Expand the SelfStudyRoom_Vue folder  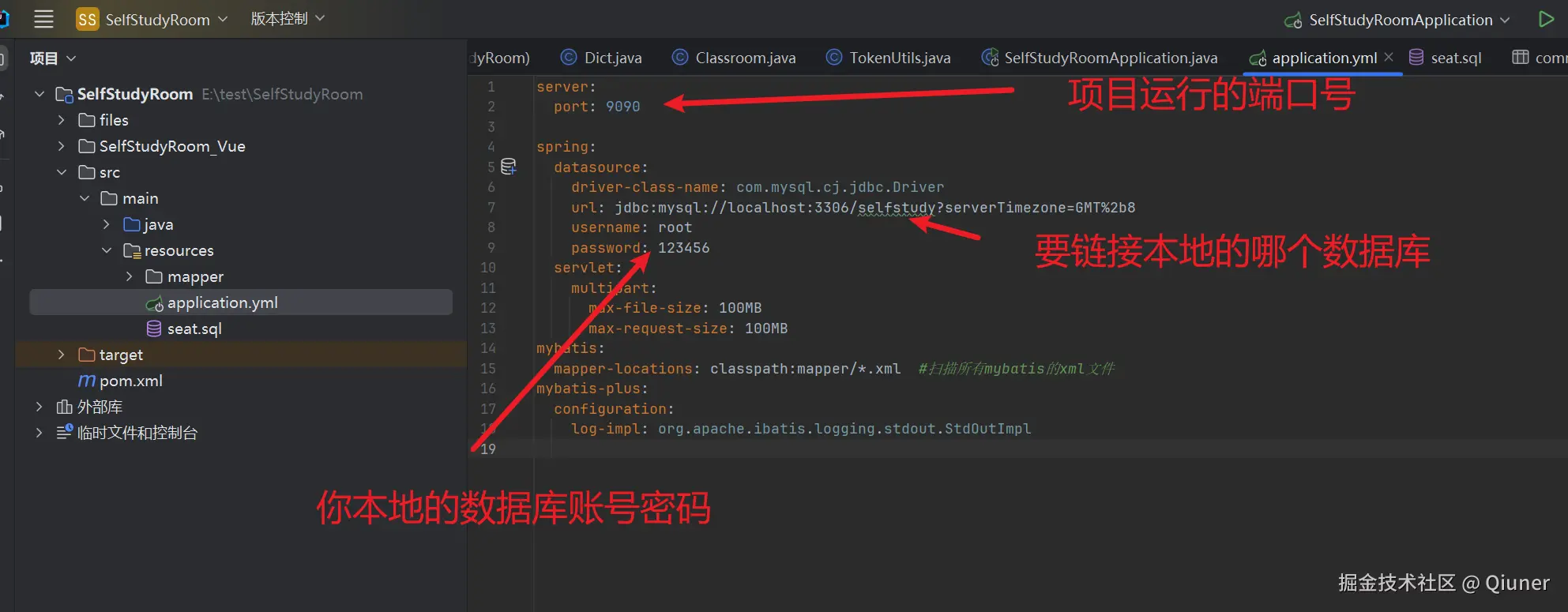(62, 146)
